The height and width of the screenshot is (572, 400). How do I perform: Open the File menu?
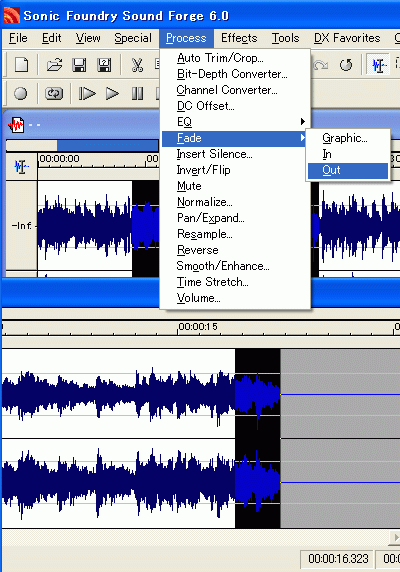(18, 38)
